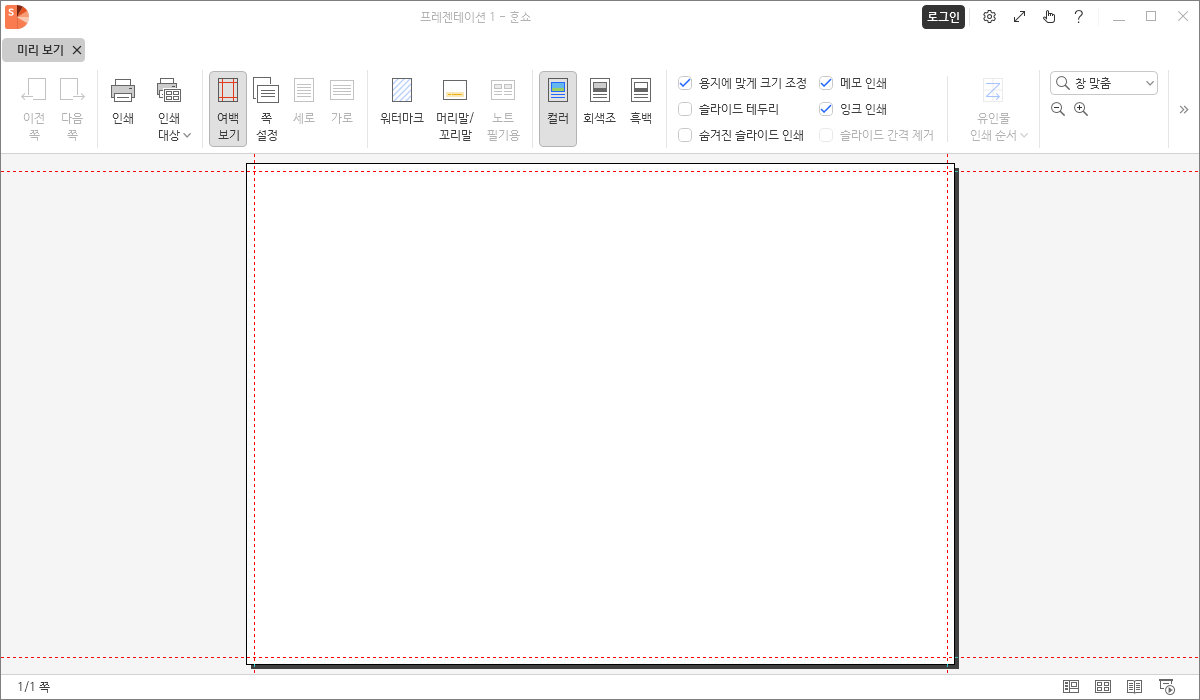The width and height of the screenshot is (1200, 700).
Task: Click the 인쇄 printer icon
Action: pos(123,90)
